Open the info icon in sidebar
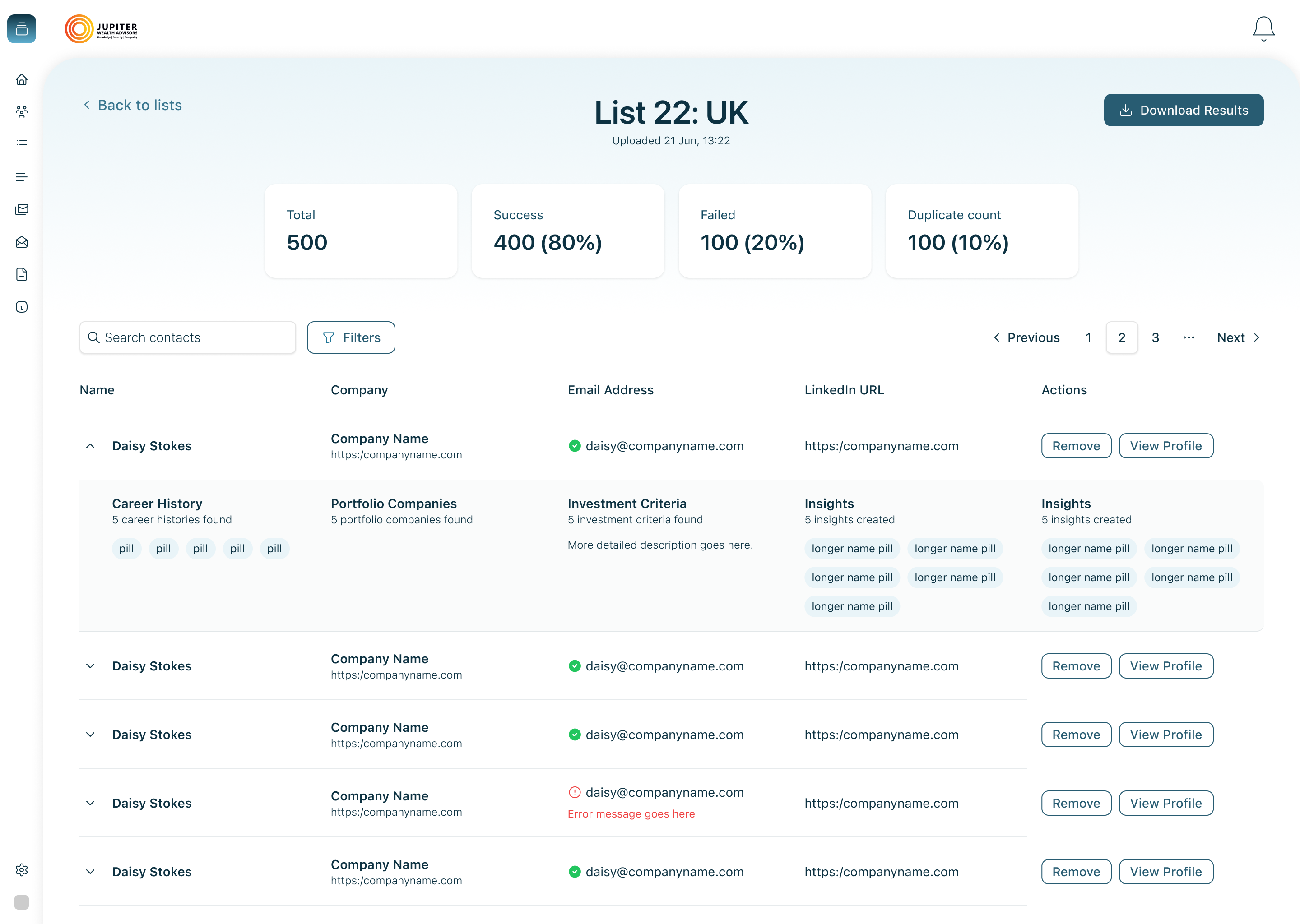 [22, 307]
